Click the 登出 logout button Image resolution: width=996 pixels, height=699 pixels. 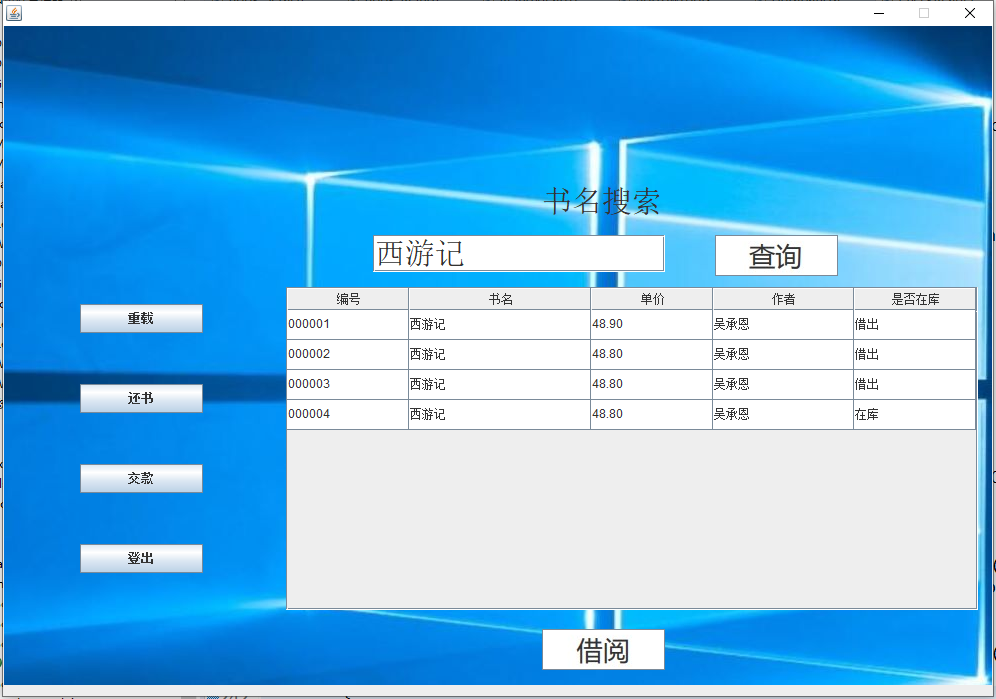click(x=141, y=559)
